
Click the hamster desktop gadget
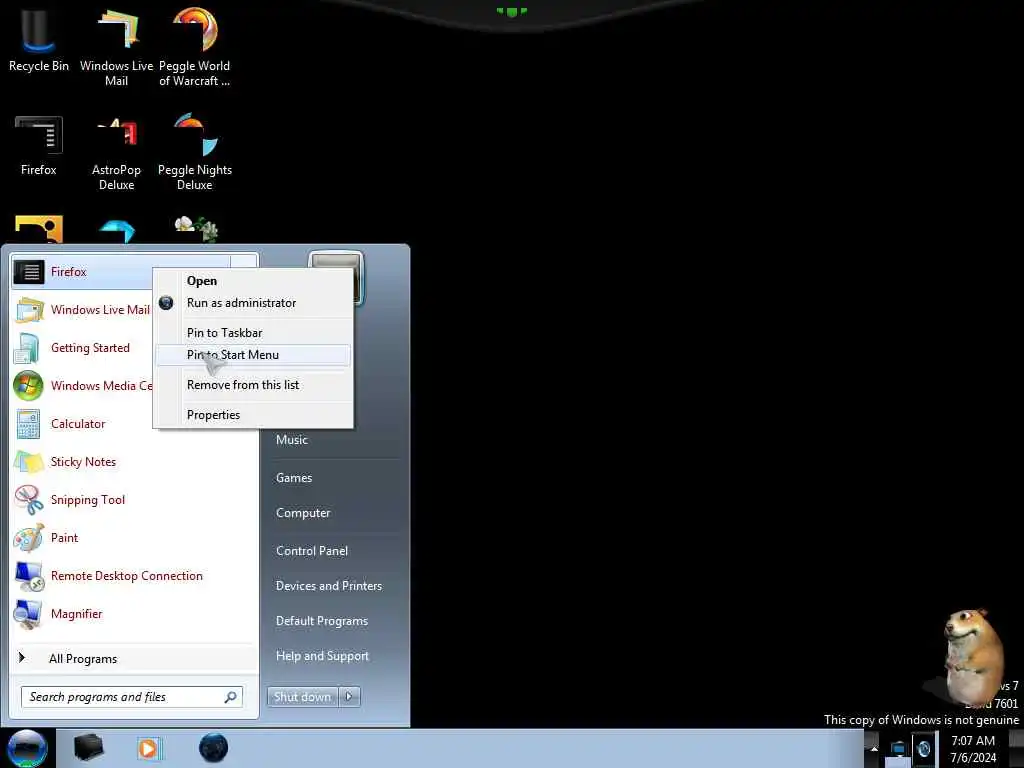click(x=972, y=656)
